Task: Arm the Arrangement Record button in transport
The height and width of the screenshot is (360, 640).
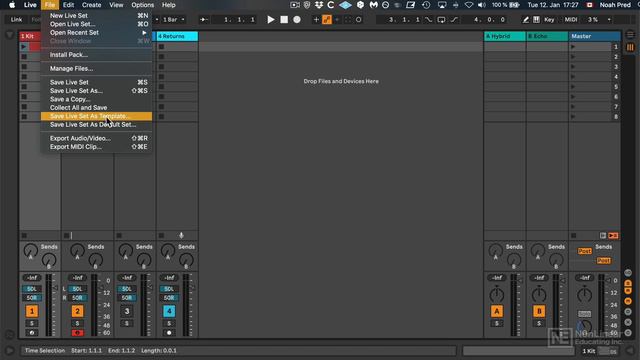Action: click(x=297, y=20)
